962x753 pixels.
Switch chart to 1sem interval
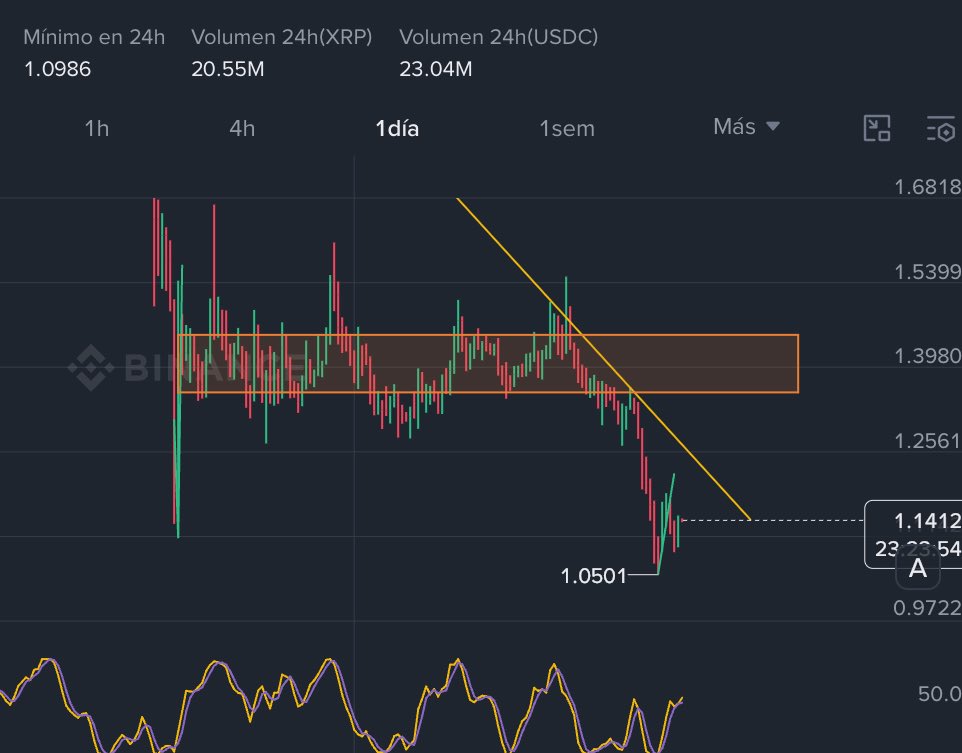coord(567,129)
